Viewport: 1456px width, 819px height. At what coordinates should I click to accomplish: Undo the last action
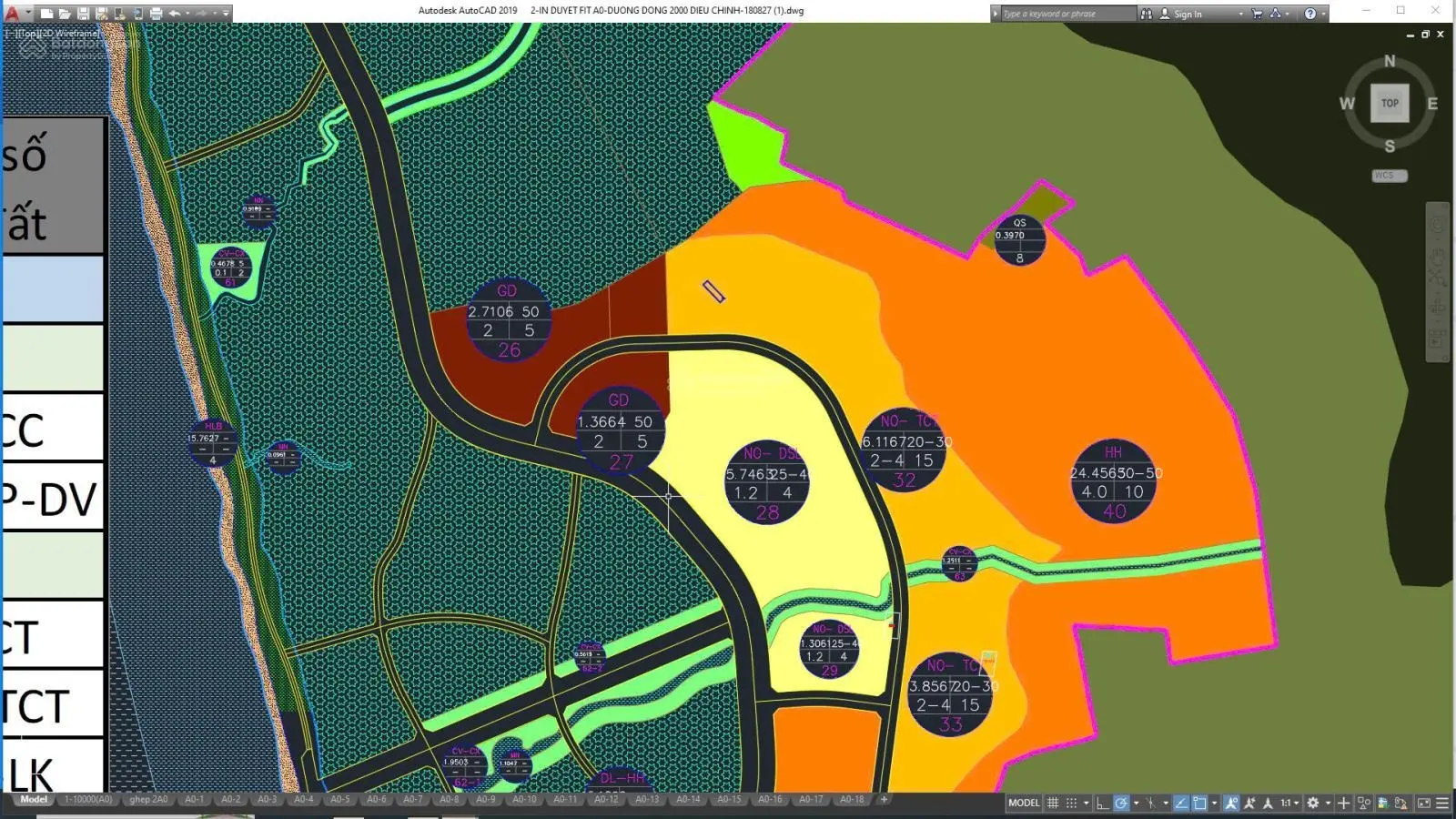[x=174, y=14]
